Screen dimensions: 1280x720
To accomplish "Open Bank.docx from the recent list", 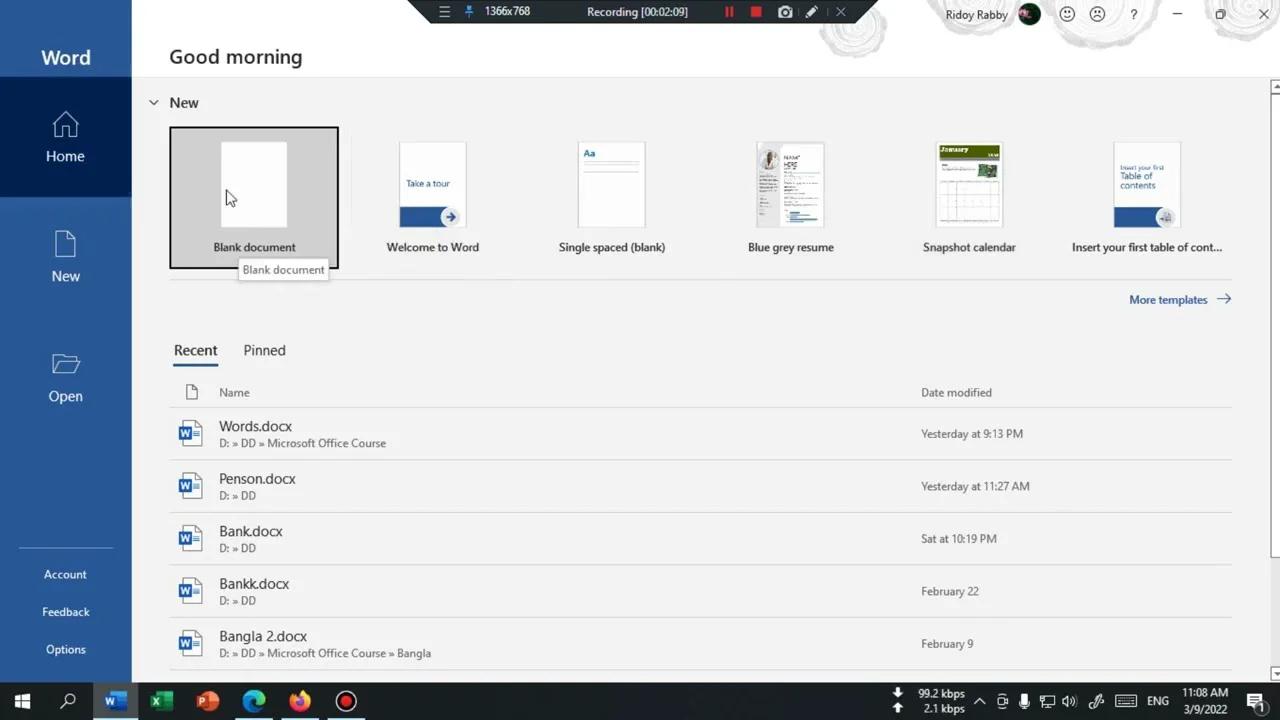I will coord(700,539).
